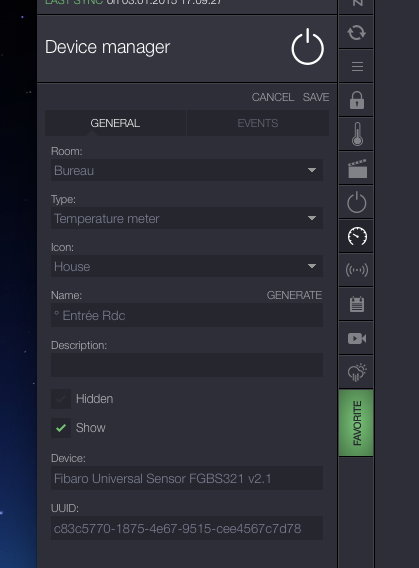Open the weather cloud icon
The image size is (419, 568).
tap(356, 372)
